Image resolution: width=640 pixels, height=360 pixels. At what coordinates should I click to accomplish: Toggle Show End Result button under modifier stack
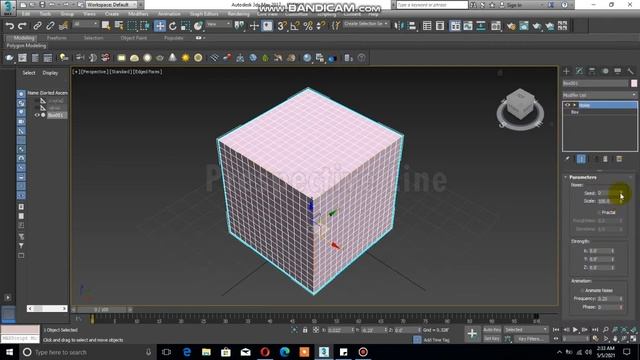click(x=581, y=159)
